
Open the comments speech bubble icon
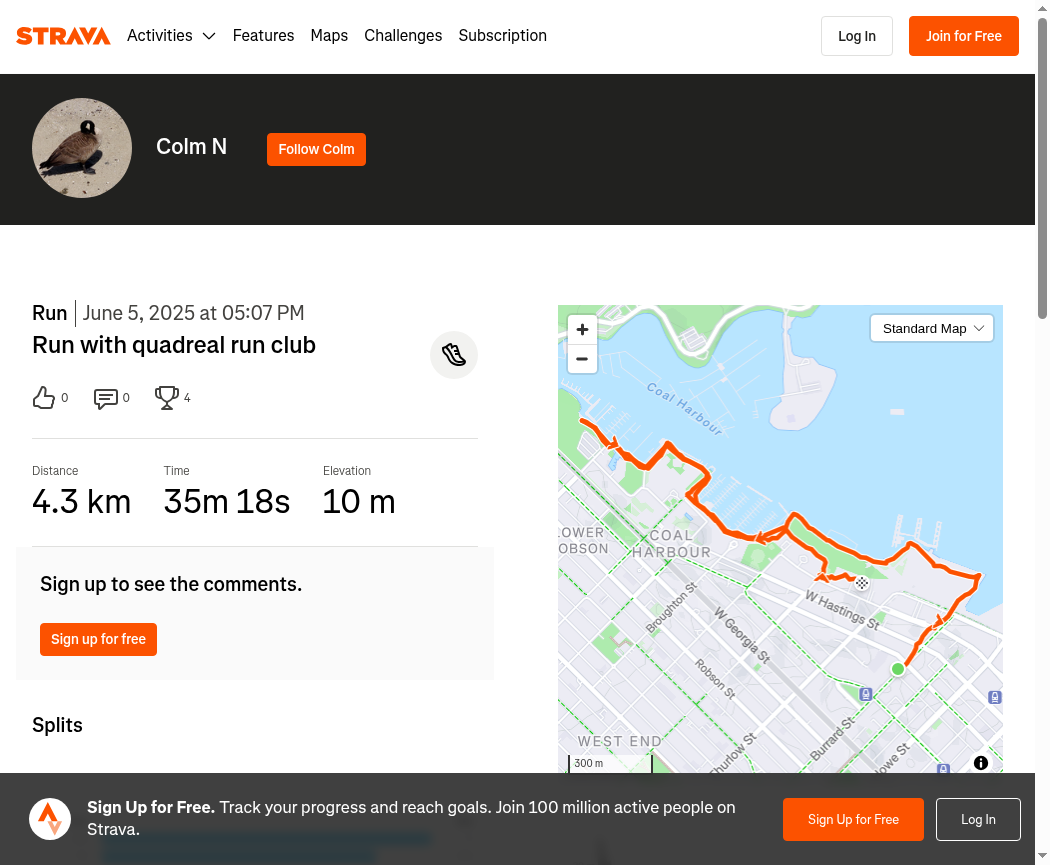pyautogui.click(x=105, y=398)
